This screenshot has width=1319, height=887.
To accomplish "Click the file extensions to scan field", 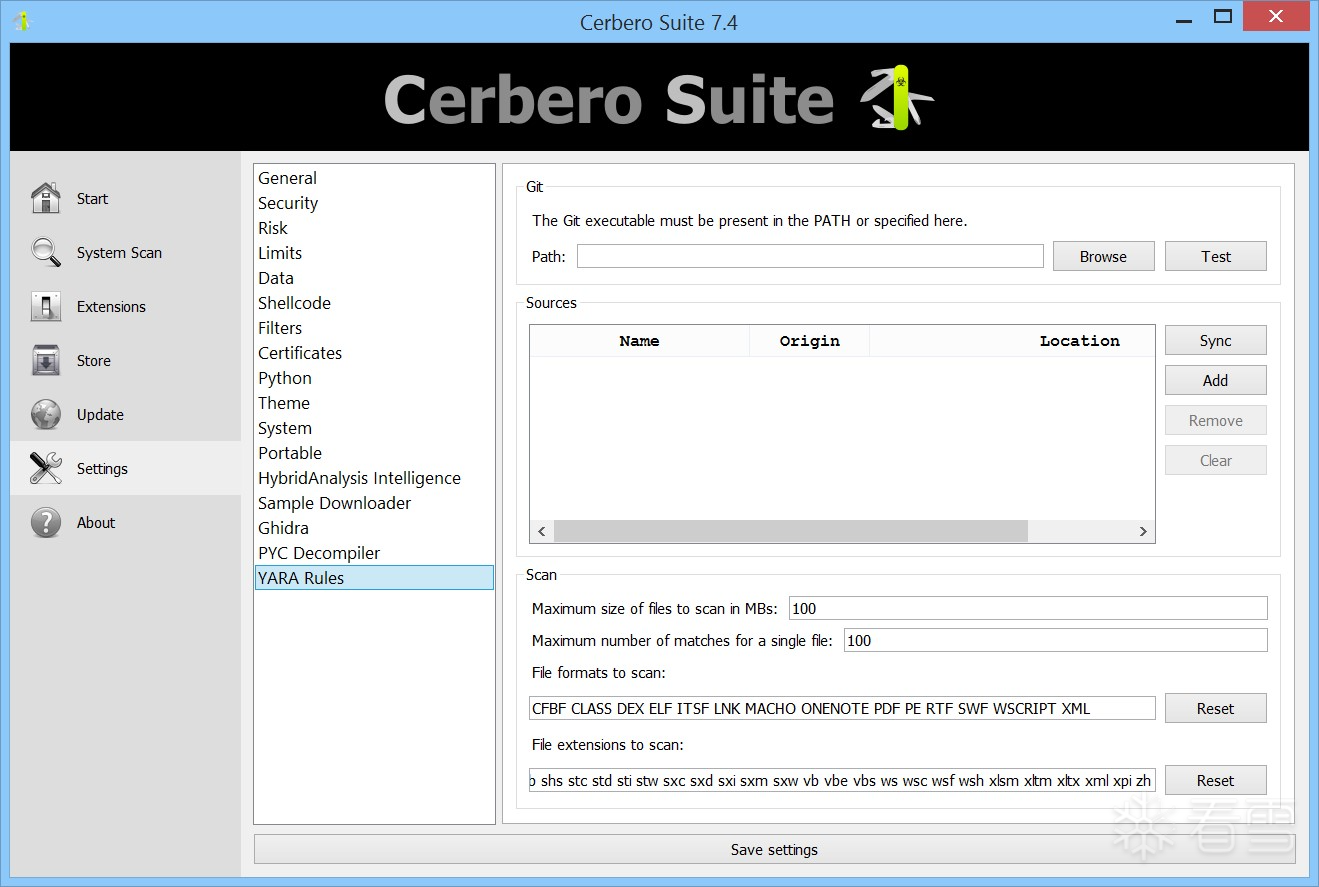I will pos(842,780).
